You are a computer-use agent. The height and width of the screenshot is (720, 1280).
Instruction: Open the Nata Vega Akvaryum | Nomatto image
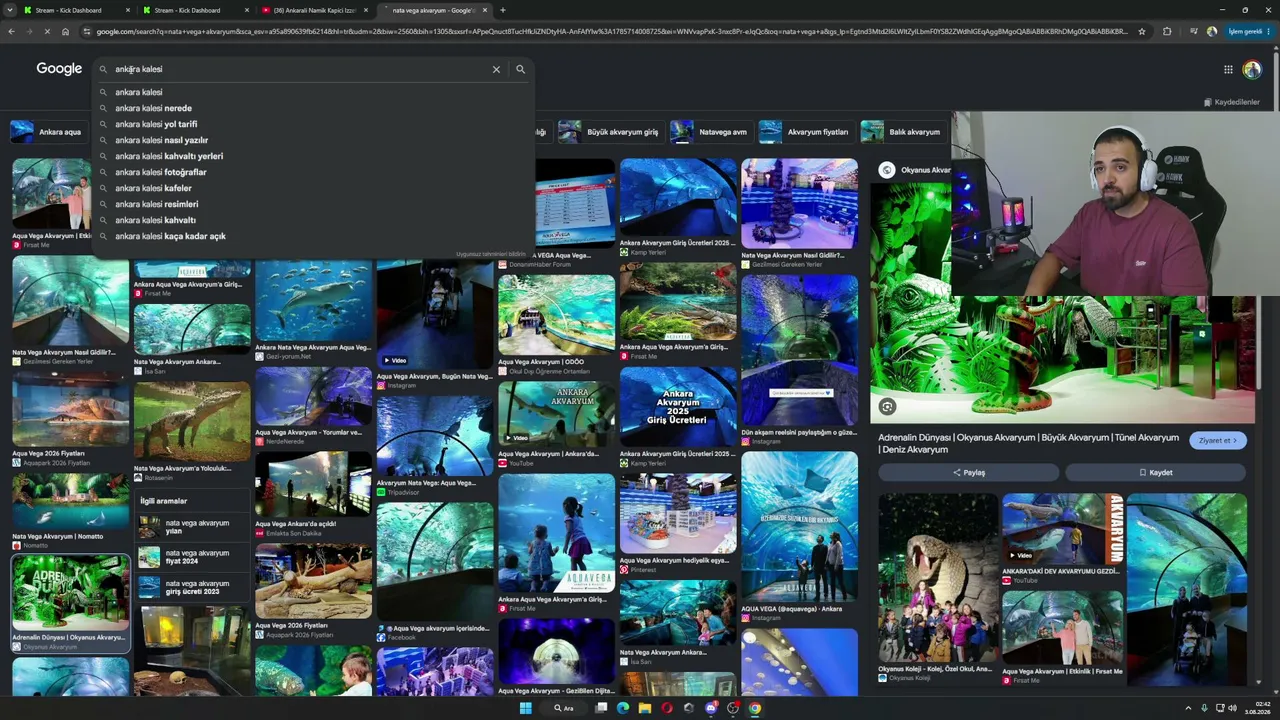(70, 501)
